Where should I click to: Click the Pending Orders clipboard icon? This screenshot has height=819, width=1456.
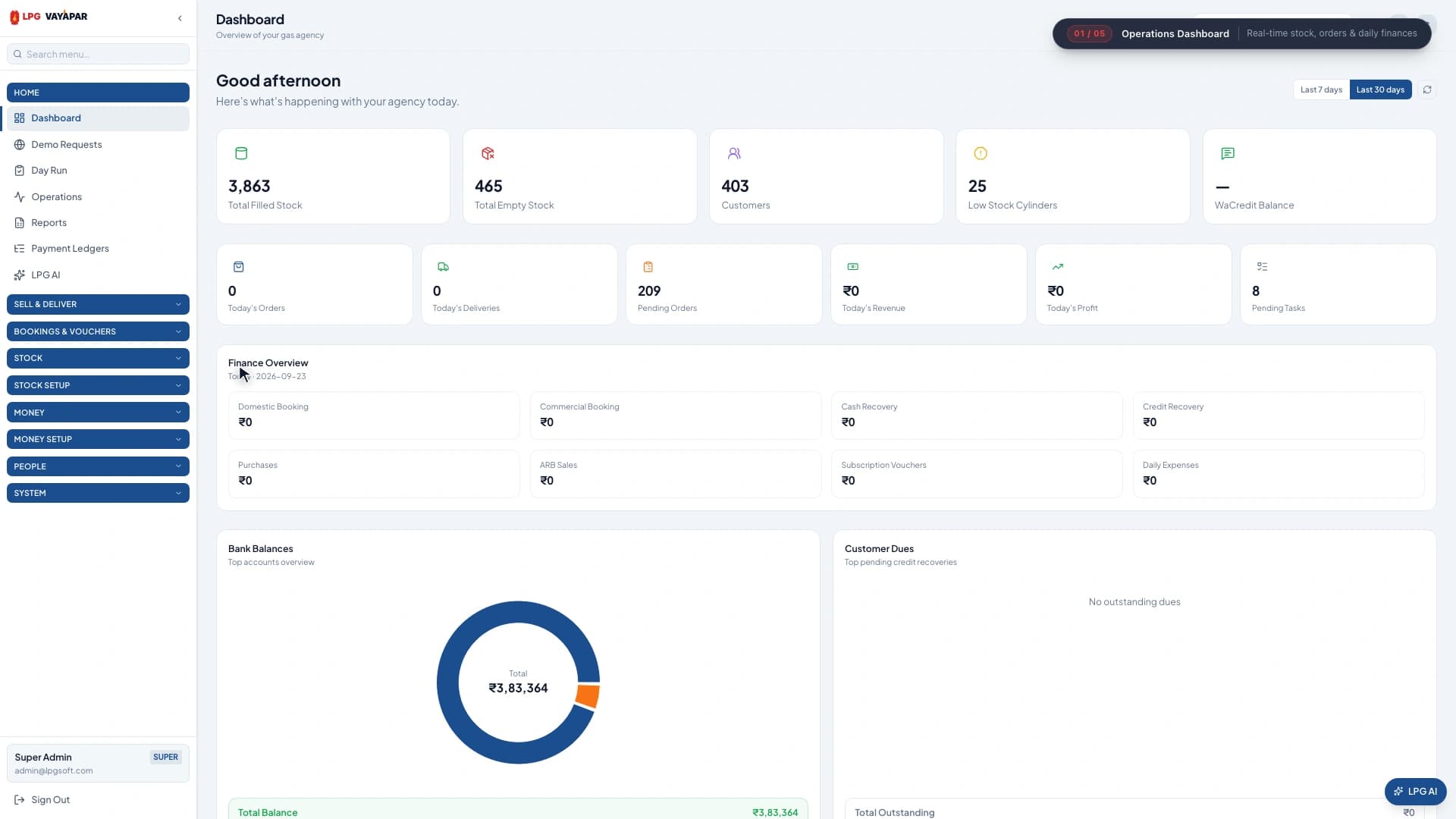648,267
